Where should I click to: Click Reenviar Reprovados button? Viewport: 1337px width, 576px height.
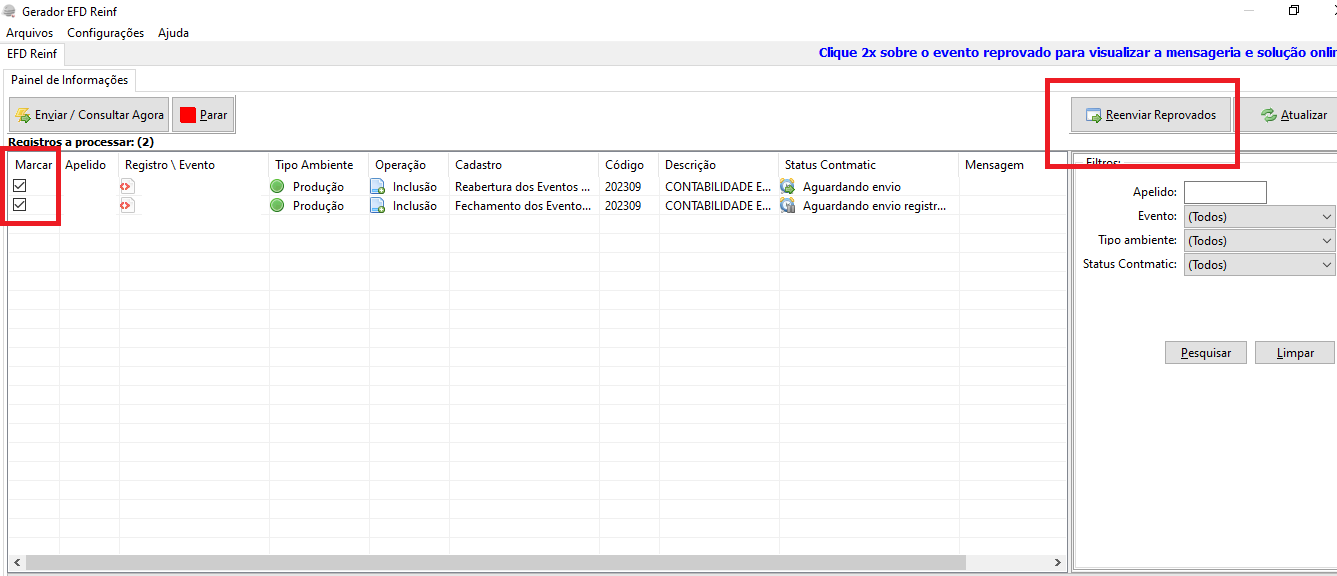1150,115
